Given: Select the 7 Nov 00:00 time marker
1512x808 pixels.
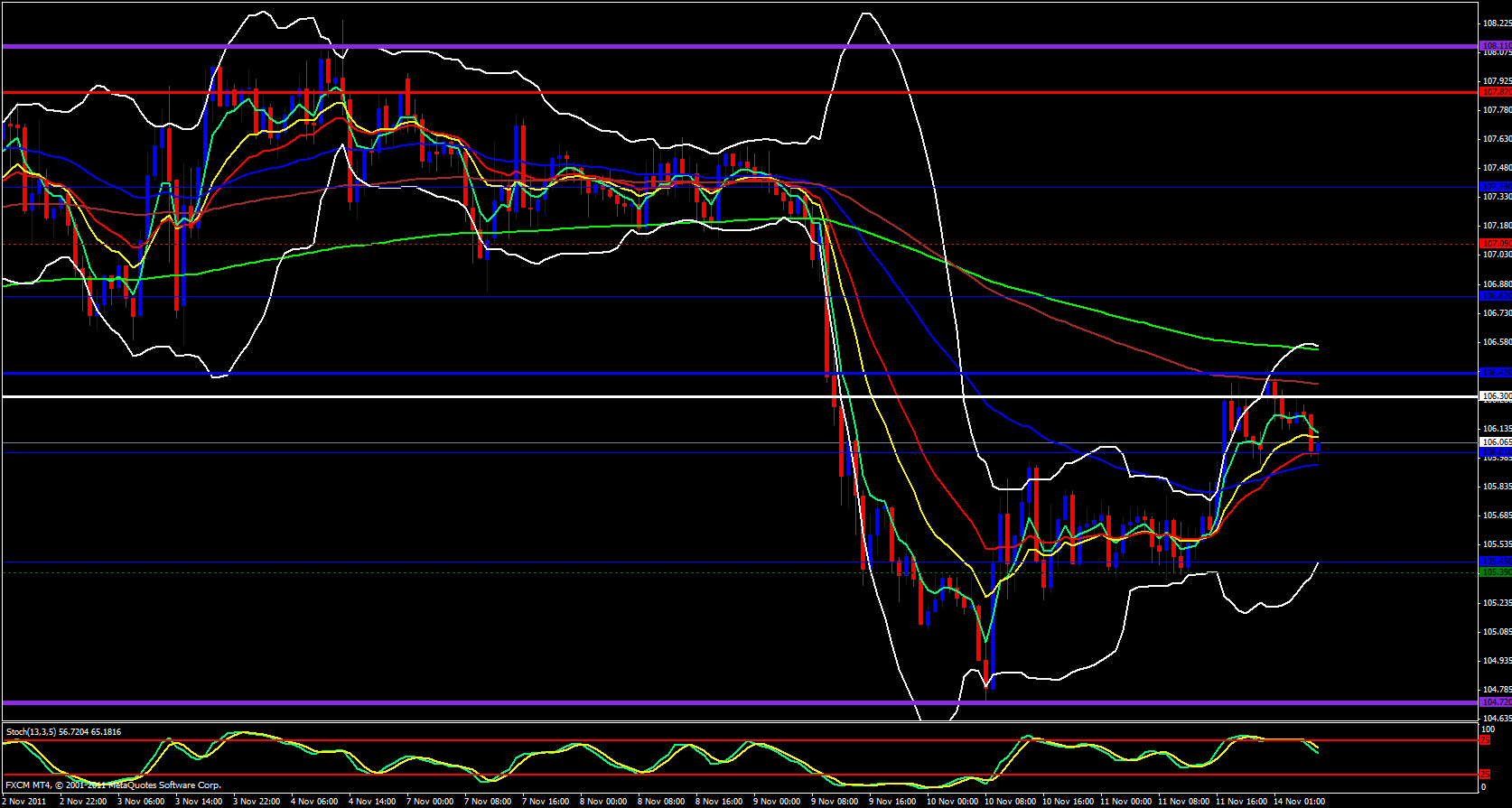Looking at the screenshot, I should [430, 802].
